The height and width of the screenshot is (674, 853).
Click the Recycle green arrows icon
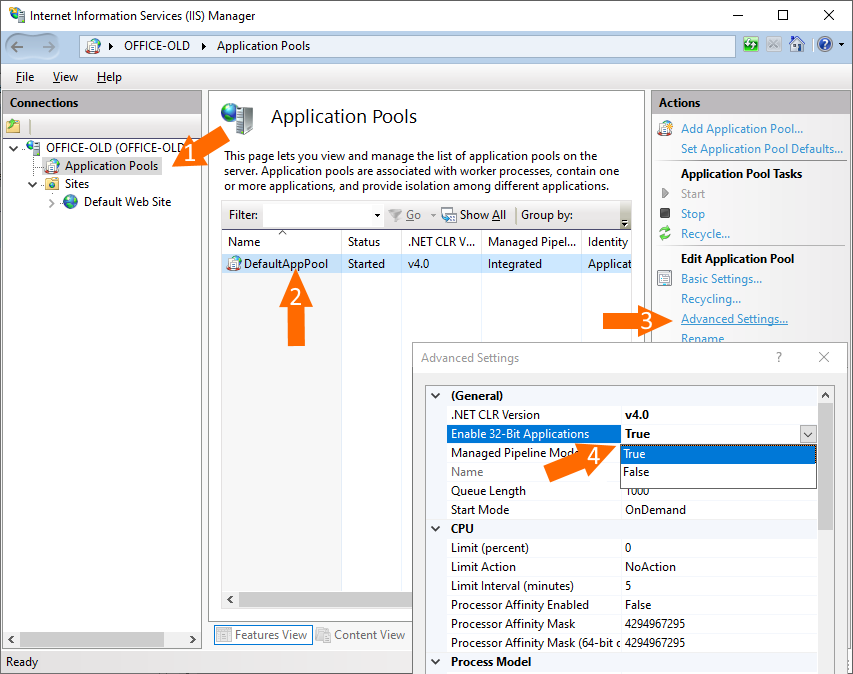(x=665, y=233)
